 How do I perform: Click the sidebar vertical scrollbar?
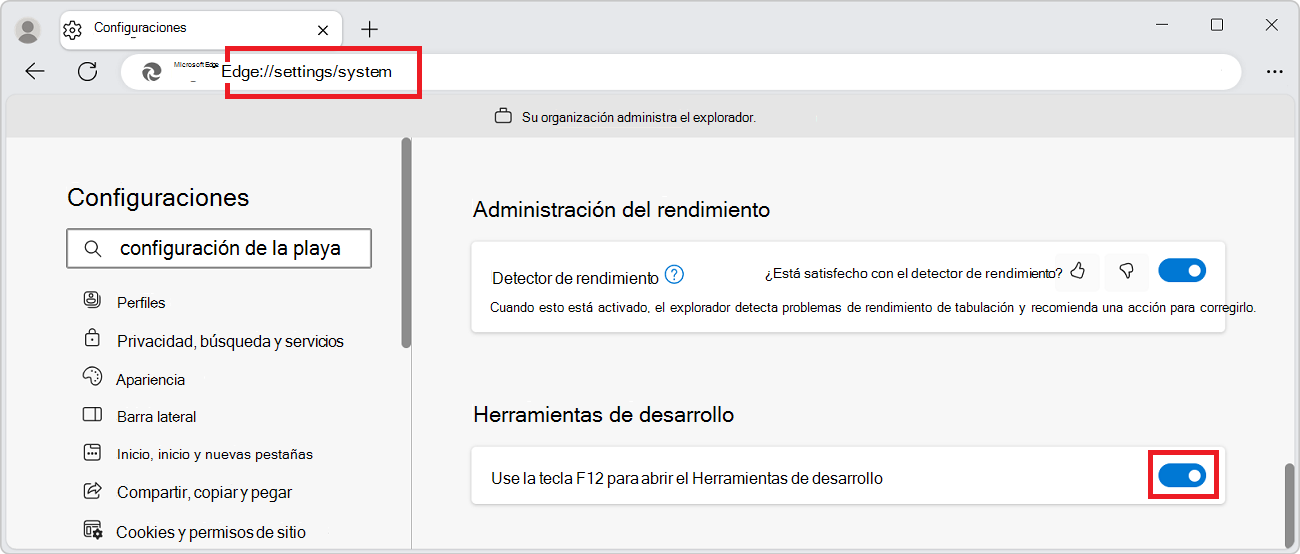[406, 242]
